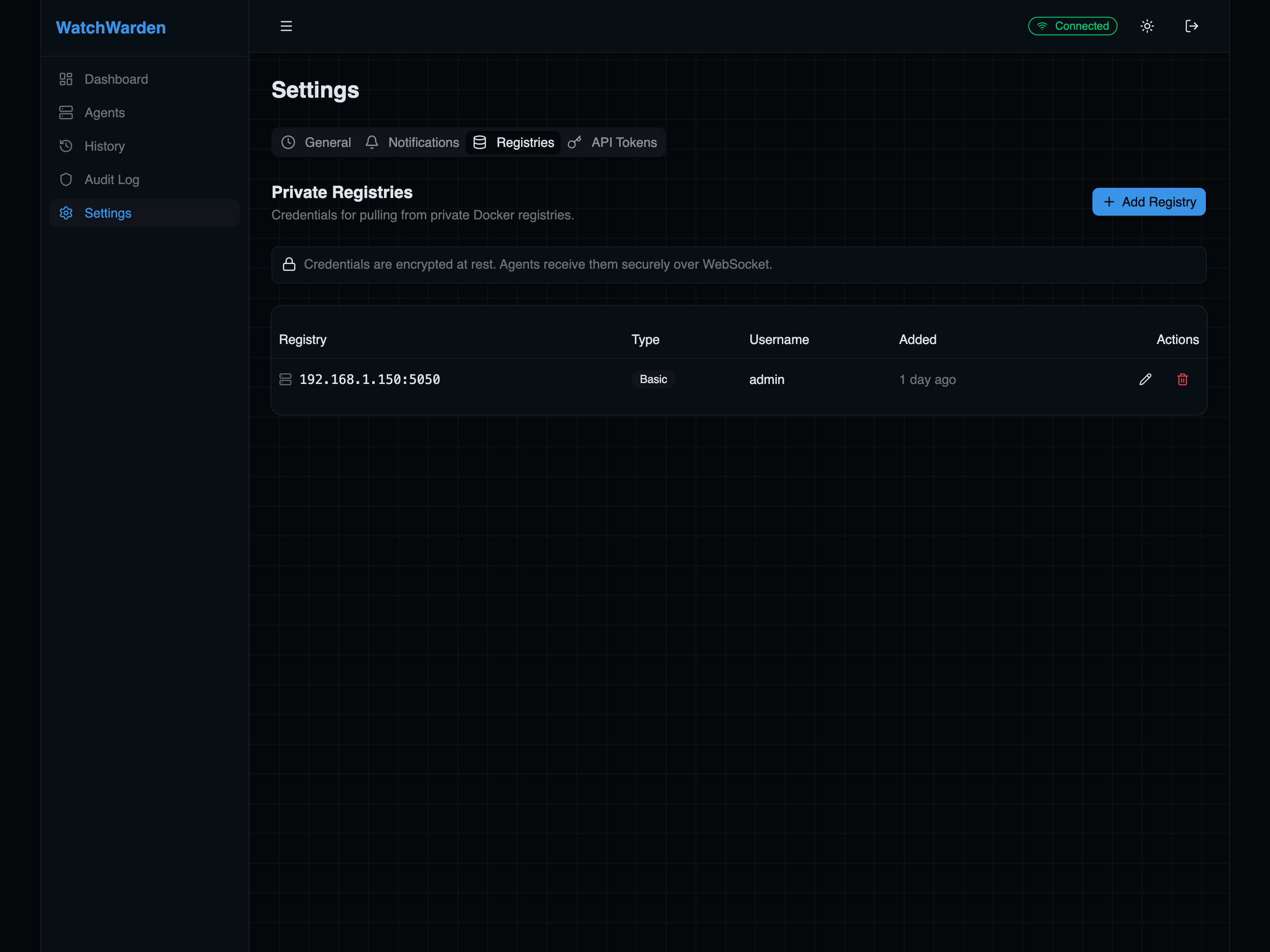Collapse the sidebar with the hamburger button
1270x952 pixels.
coord(286,26)
